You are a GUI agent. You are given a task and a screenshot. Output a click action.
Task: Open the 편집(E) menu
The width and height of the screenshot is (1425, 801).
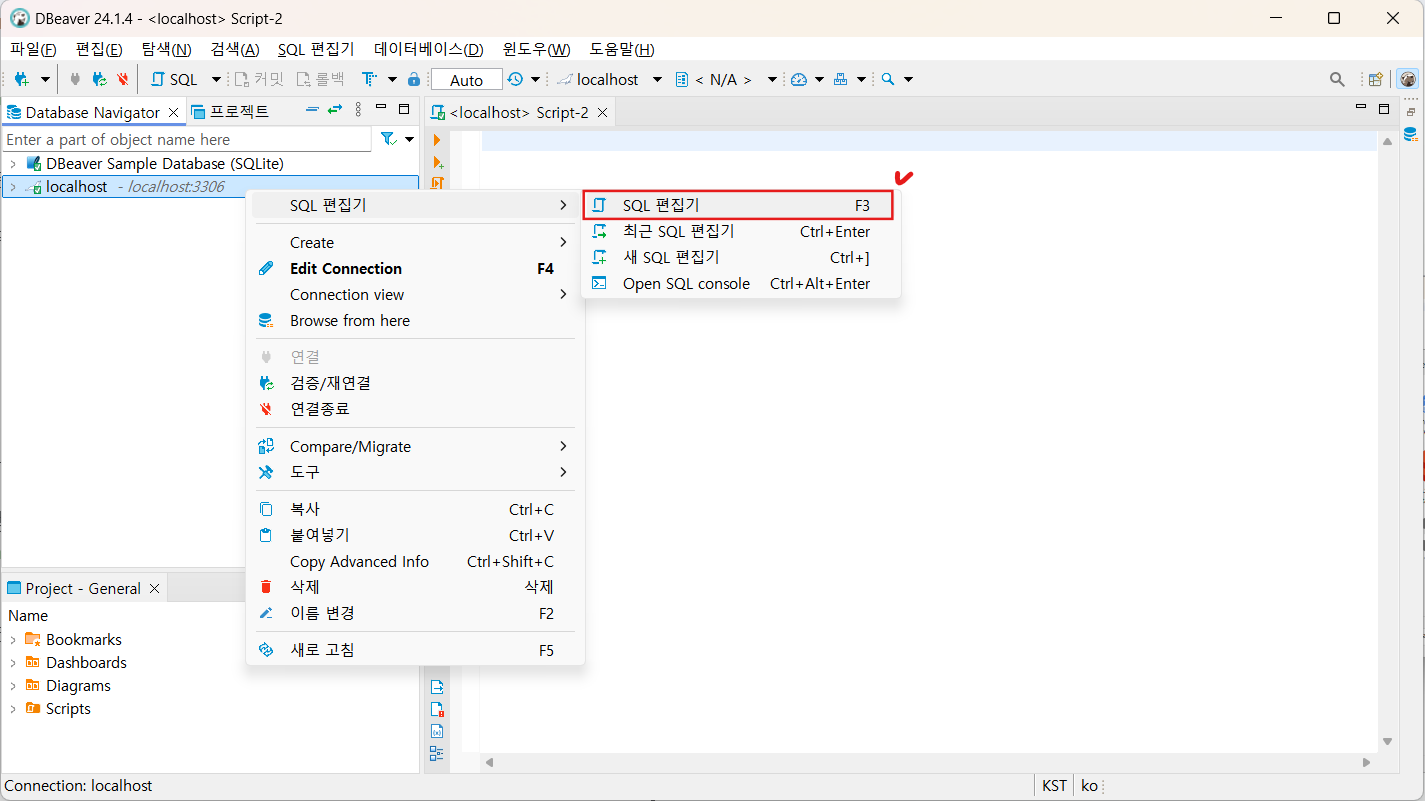pos(99,49)
